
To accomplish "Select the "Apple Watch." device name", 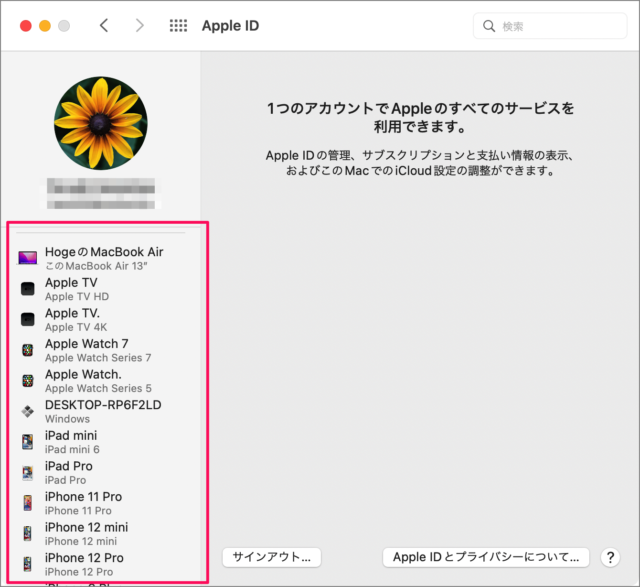I will [x=83, y=374].
